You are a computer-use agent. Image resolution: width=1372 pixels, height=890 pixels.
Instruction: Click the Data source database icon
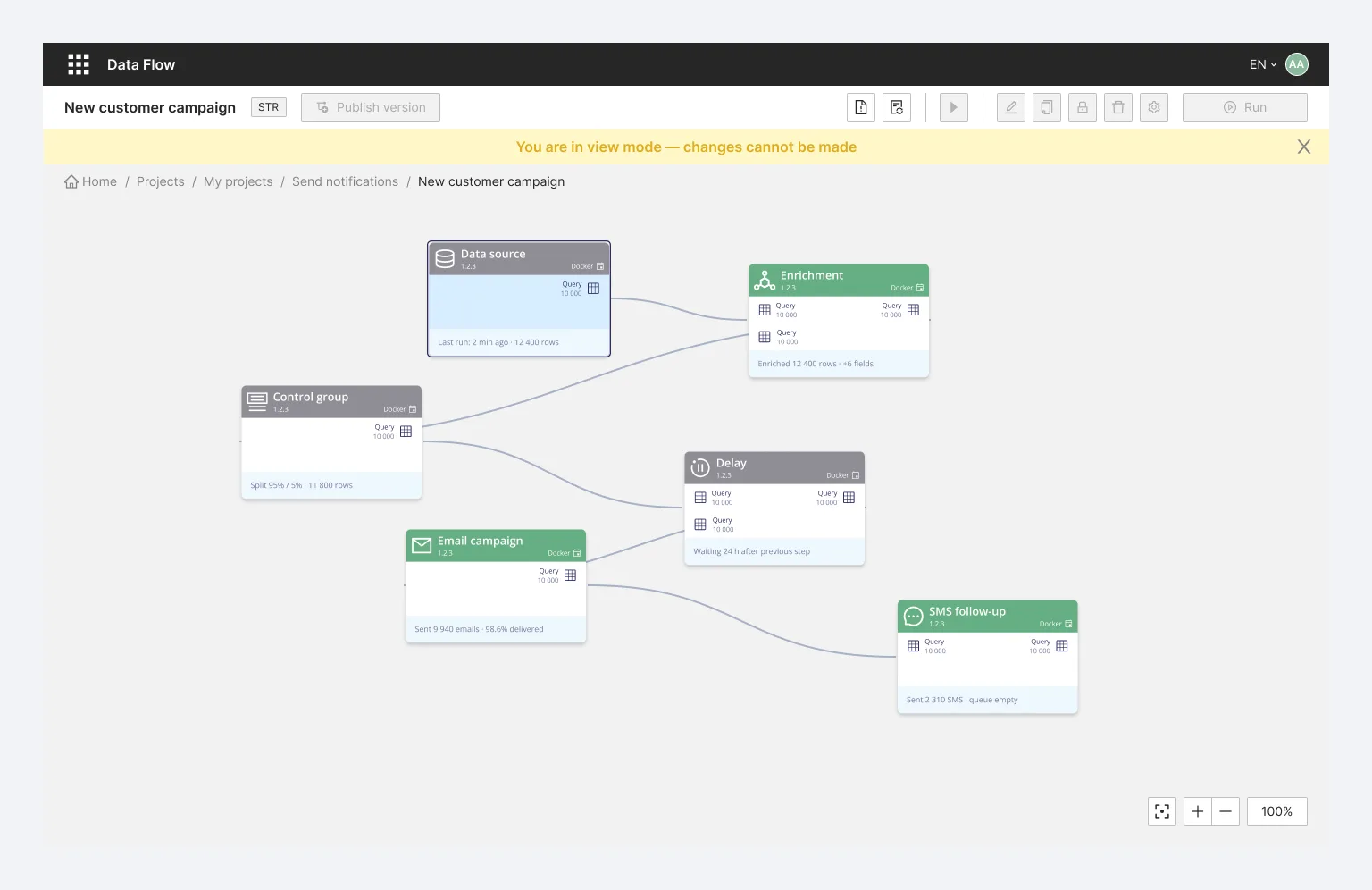pyautogui.click(x=445, y=259)
